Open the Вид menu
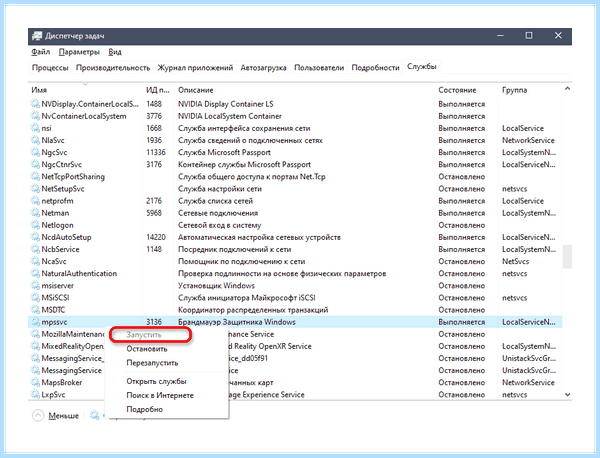The image size is (600, 458). click(115, 52)
